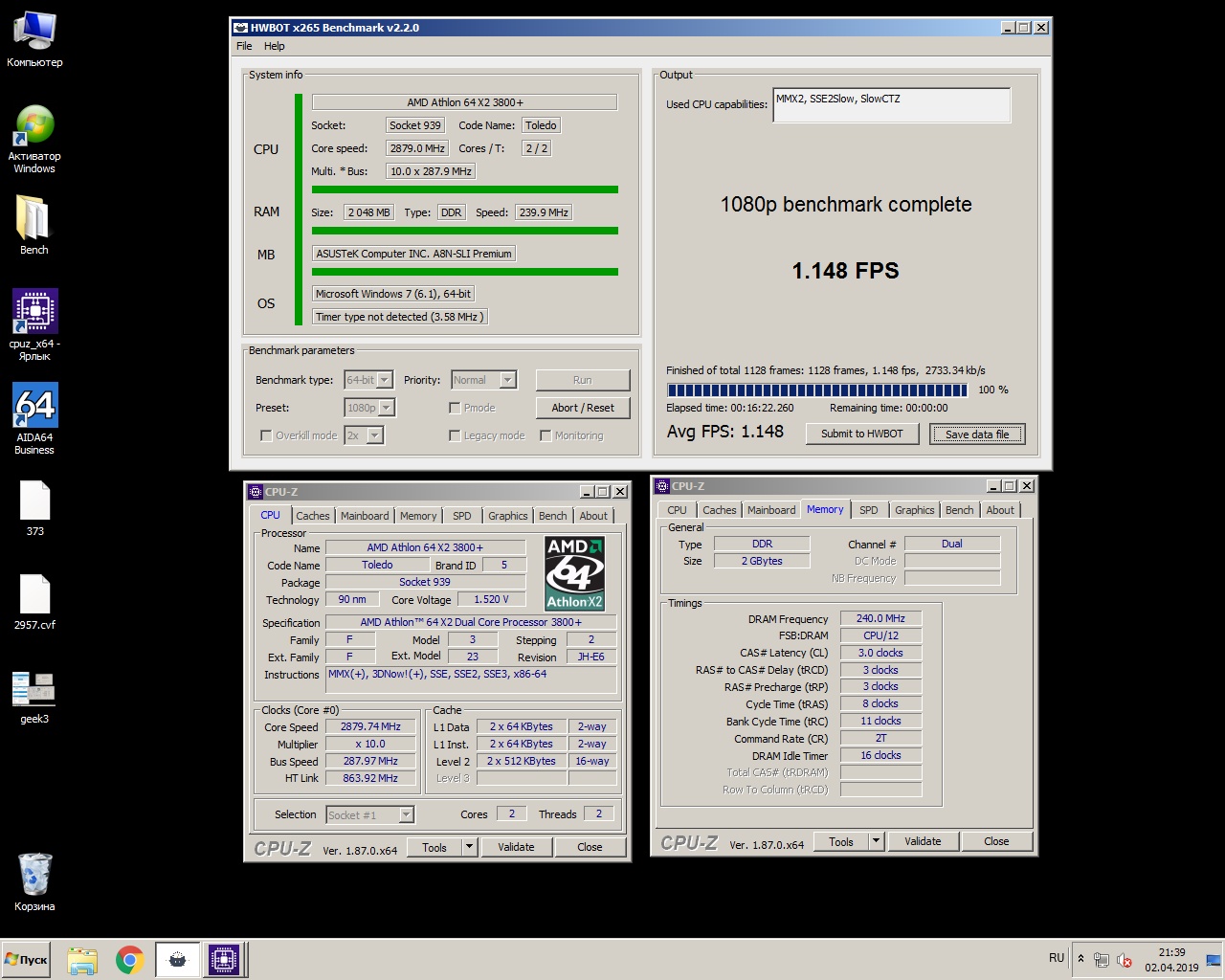Image resolution: width=1225 pixels, height=980 pixels.
Task: Open the Overkill mode 2x dropdown
Action: coord(375,435)
